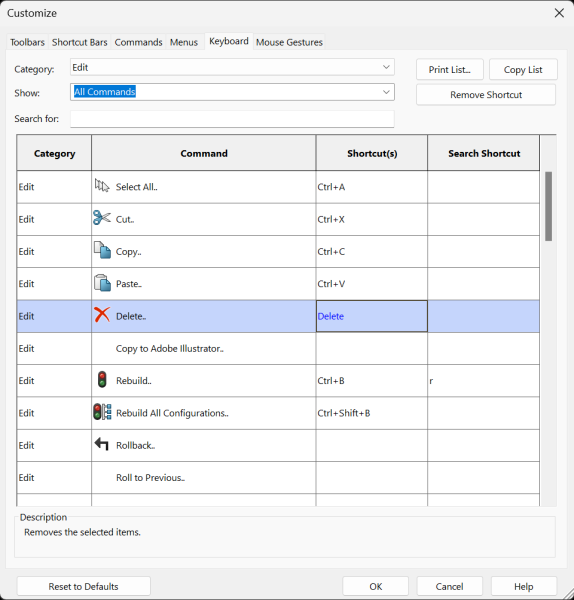574x600 pixels.
Task: Click the Copy pages icon
Action: pos(102,250)
